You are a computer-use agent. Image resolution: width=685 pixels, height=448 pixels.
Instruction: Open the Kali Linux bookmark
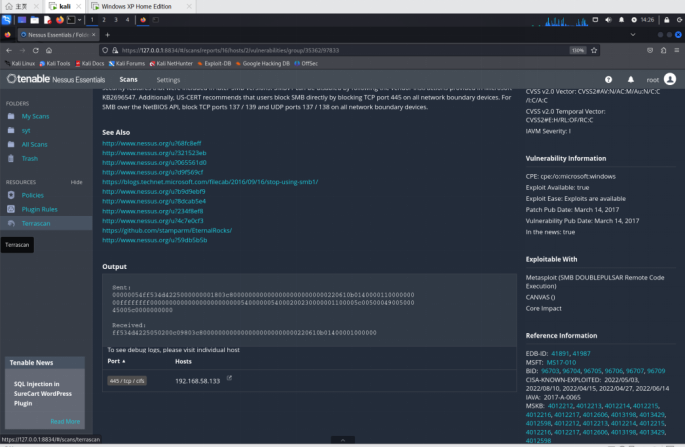(20, 63)
